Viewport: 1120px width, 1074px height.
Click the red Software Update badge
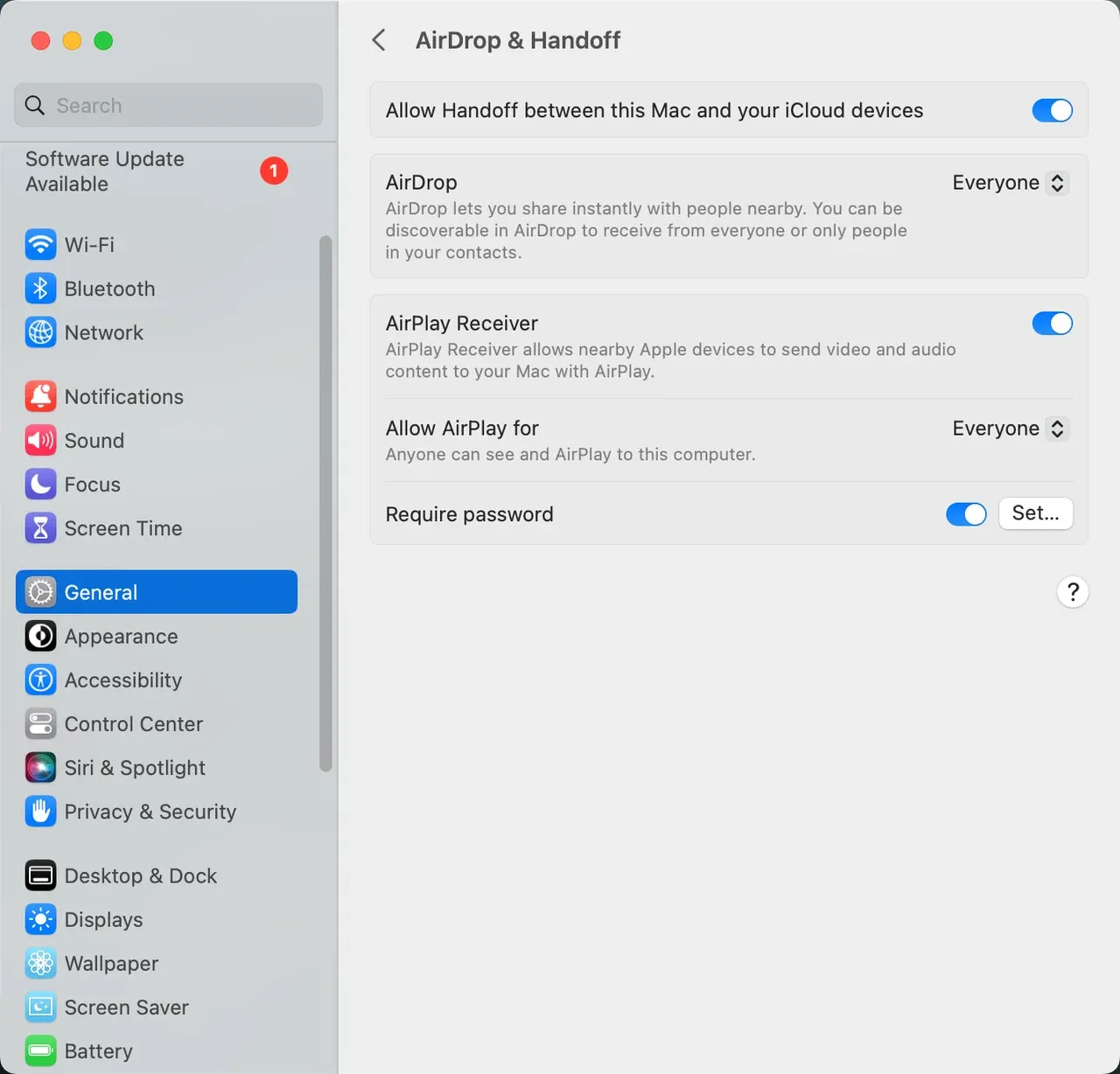pyautogui.click(x=274, y=171)
